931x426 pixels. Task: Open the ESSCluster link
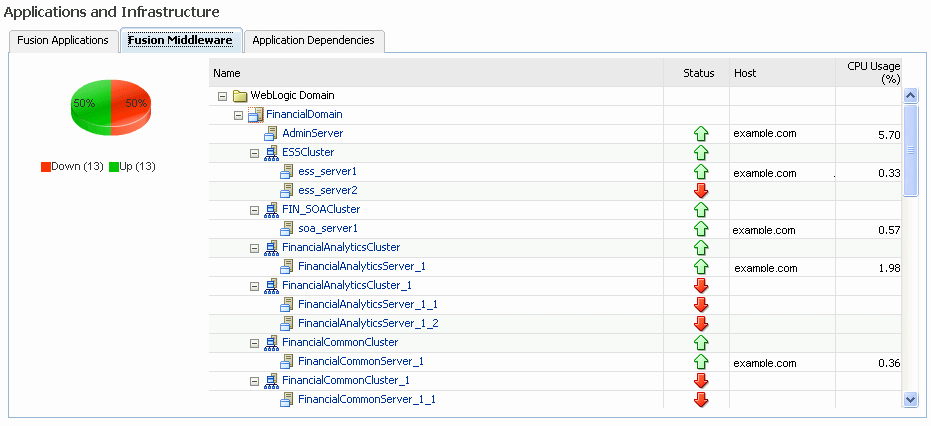308,152
